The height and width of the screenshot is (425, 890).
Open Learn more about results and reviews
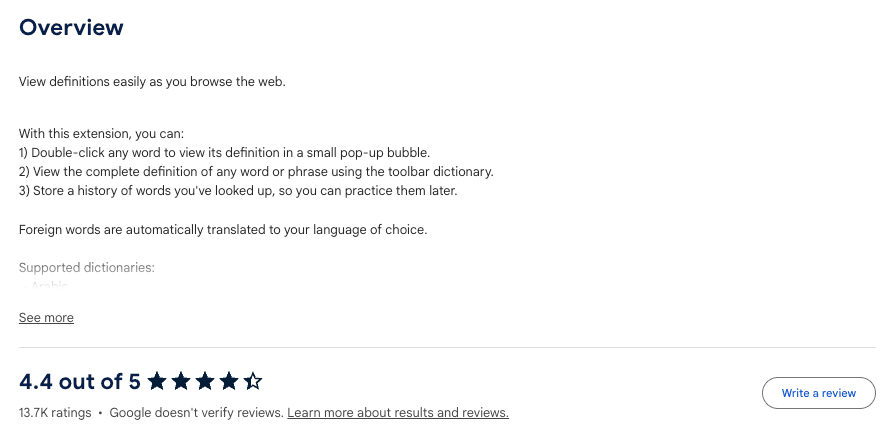pos(398,413)
